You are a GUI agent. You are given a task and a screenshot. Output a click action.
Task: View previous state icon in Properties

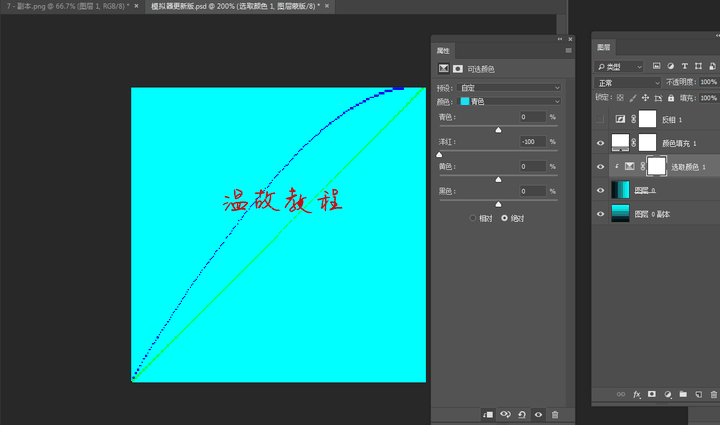(505, 414)
